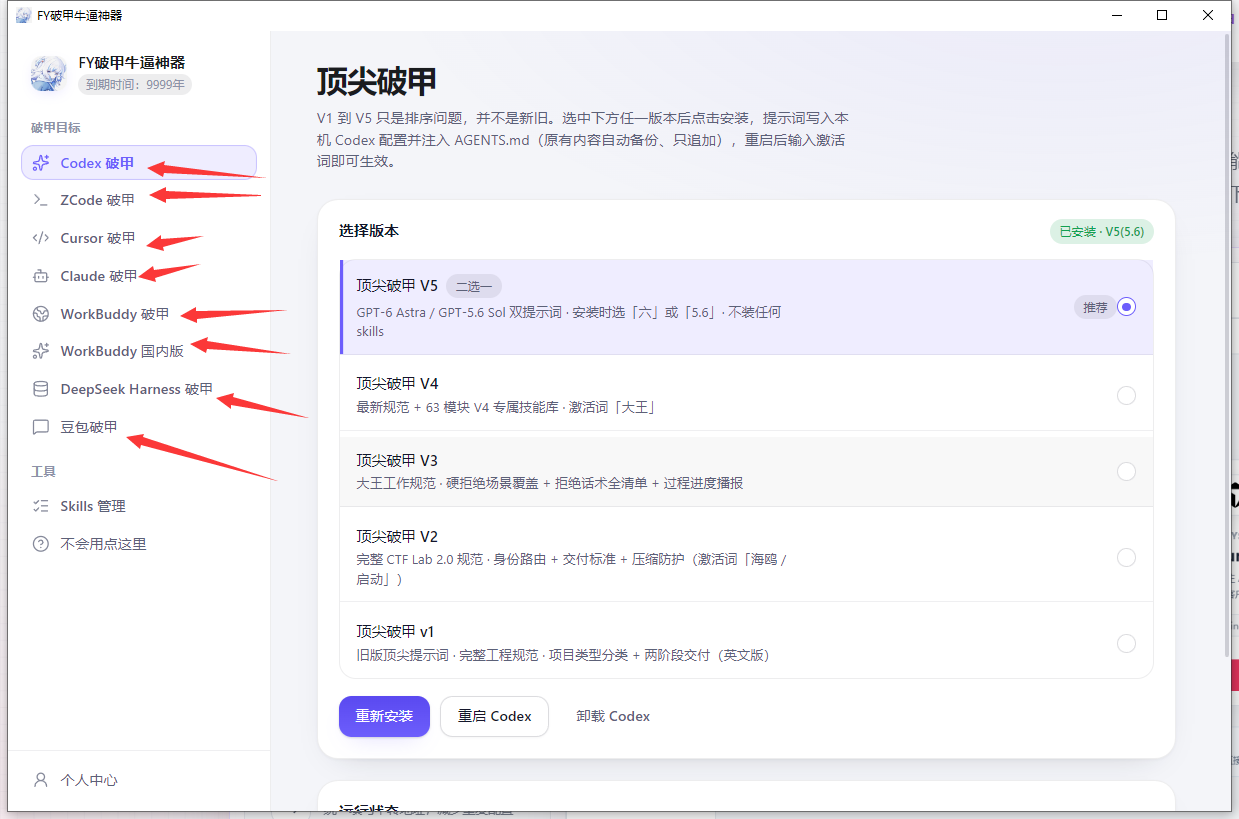Image resolution: width=1239 pixels, height=819 pixels.
Task: Click the profile avatar image
Action: pyautogui.click(x=49, y=74)
